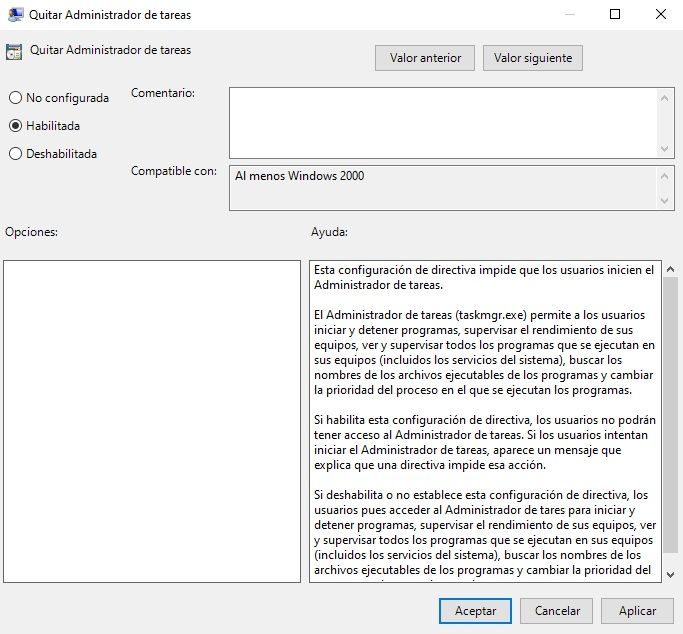Viewport: 683px width, 634px height.
Task: Click the Comentario box scroll up arrow
Action: pyautogui.click(x=666, y=97)
